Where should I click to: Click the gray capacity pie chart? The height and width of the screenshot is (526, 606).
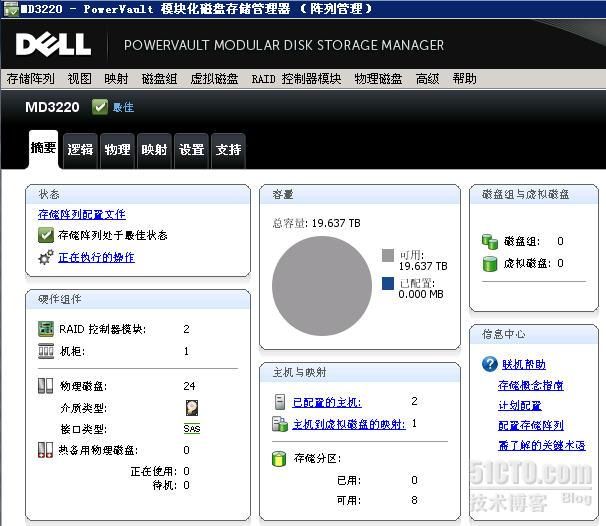click(322, 286)
